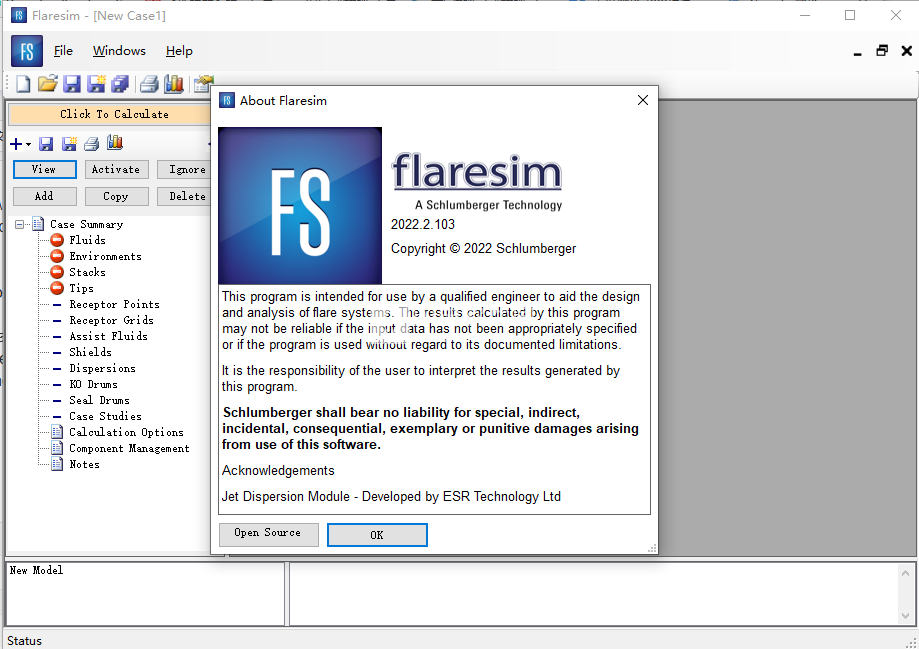Screen dimensions: 919x649
Task: Open the Windows menu
Action: (x=119, y=51)
